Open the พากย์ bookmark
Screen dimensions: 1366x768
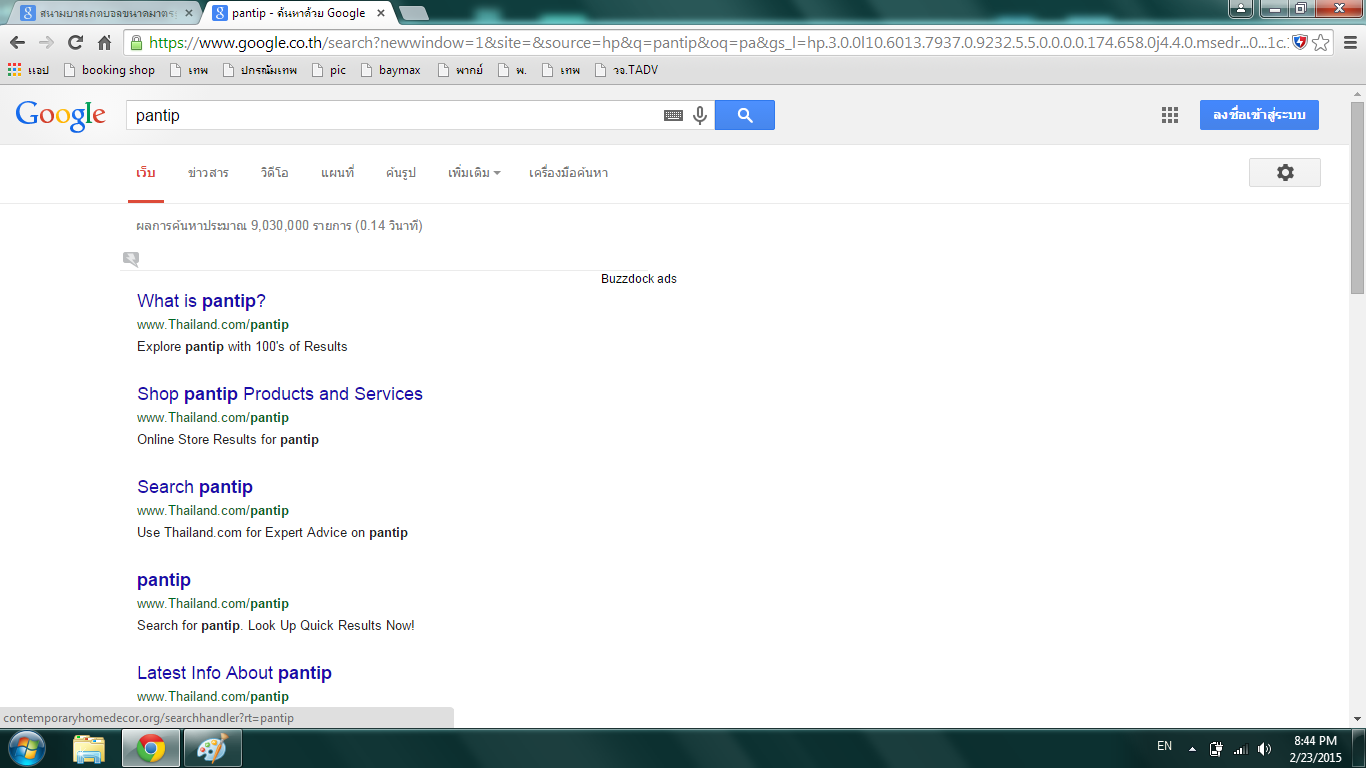[460, 70]
